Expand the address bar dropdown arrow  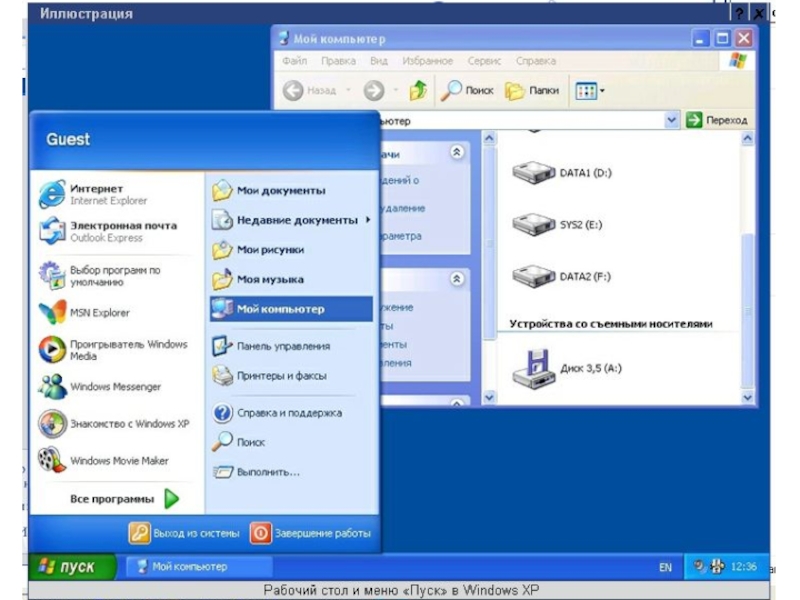coord(672,120)
